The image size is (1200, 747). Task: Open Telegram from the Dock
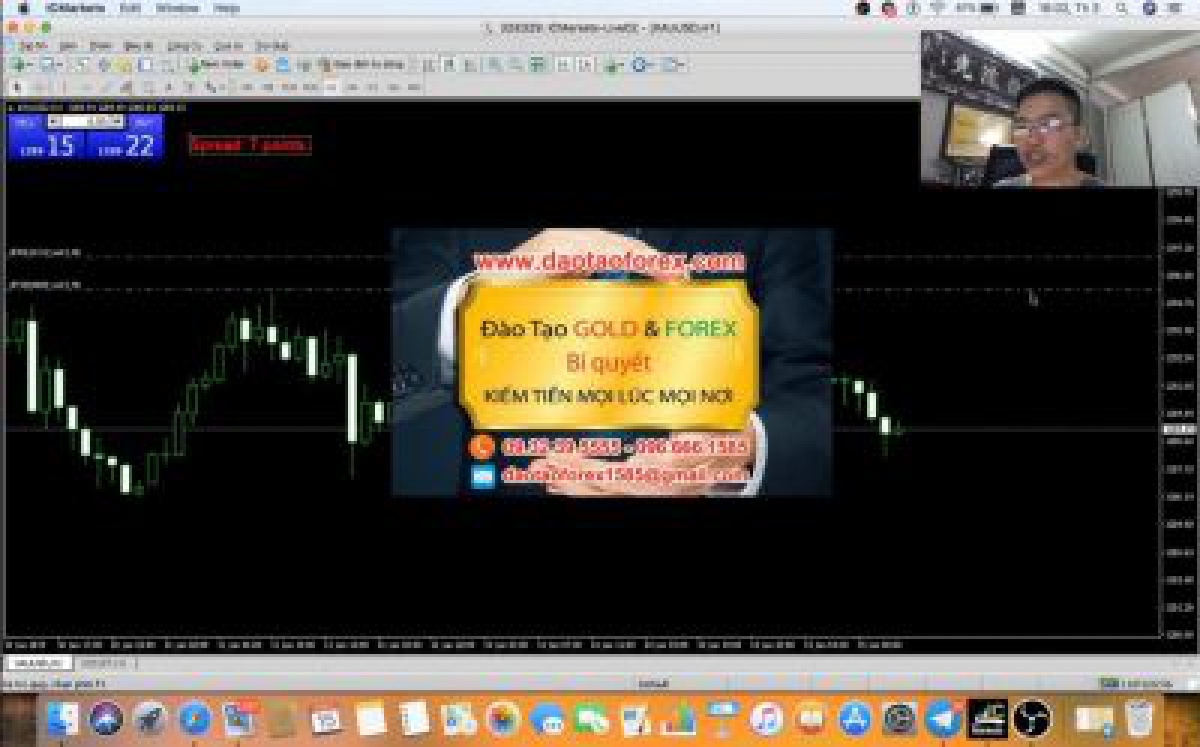pos(943,718)
